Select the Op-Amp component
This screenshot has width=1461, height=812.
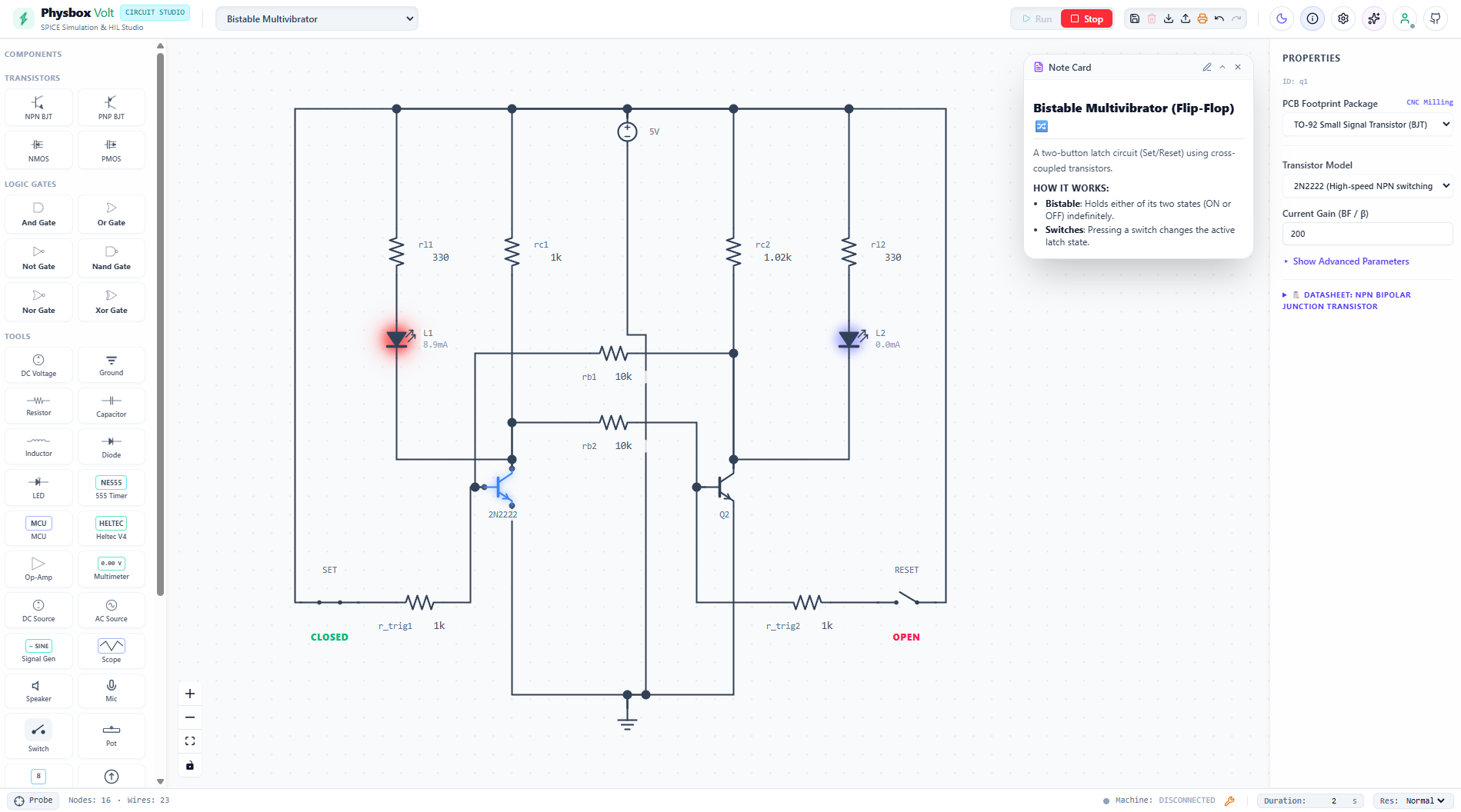pyautogui.click(x=38, y=569)
